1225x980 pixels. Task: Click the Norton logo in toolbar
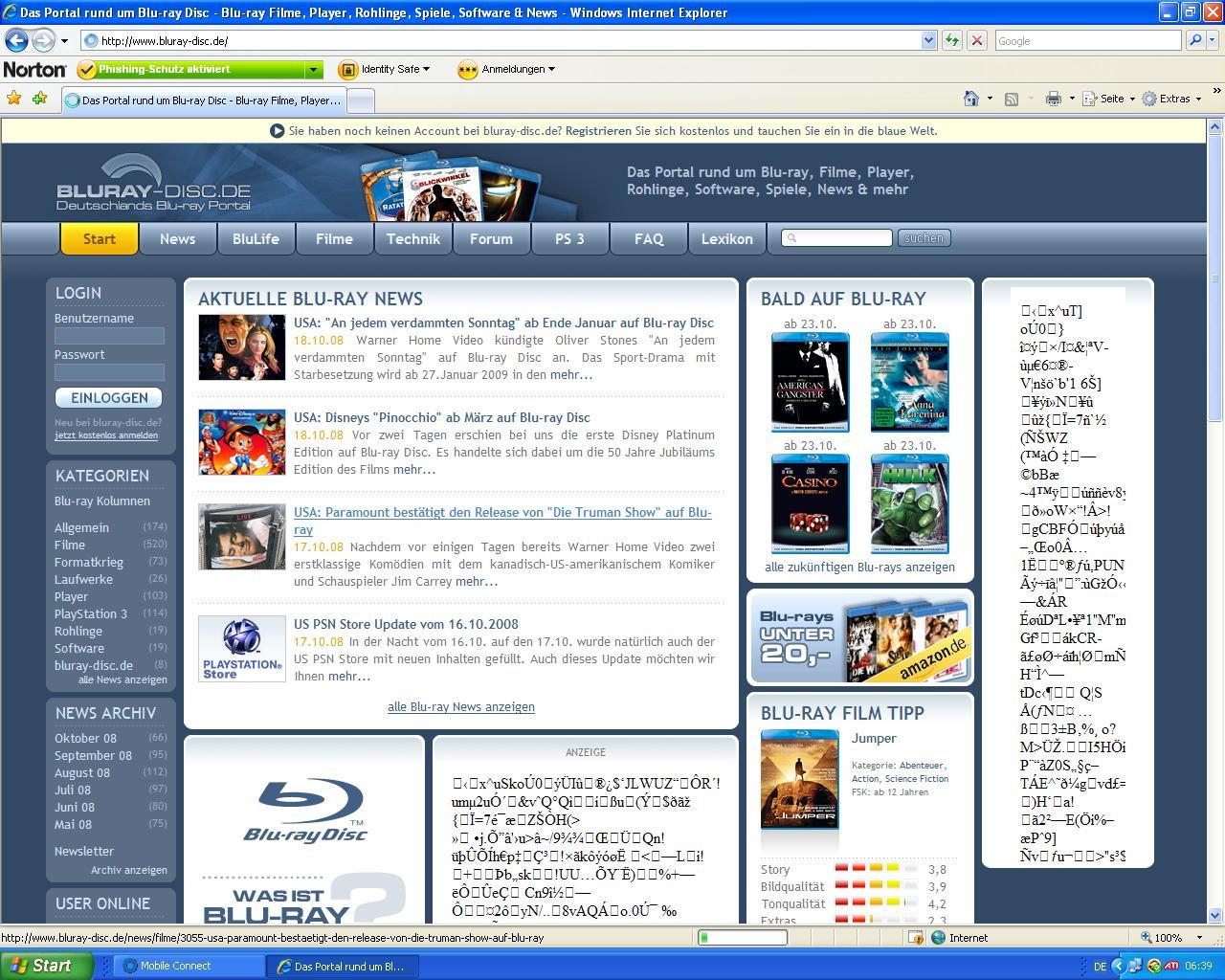(34, 69)
